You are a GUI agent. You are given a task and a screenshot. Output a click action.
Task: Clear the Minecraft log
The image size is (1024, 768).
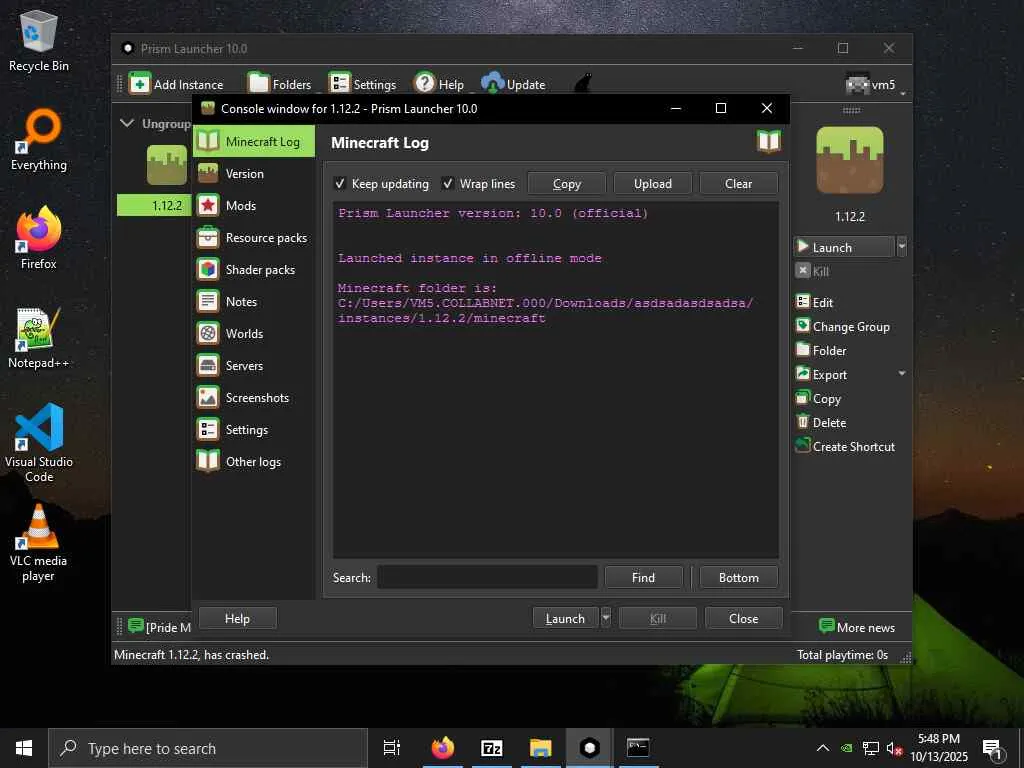tap(739, 184)
